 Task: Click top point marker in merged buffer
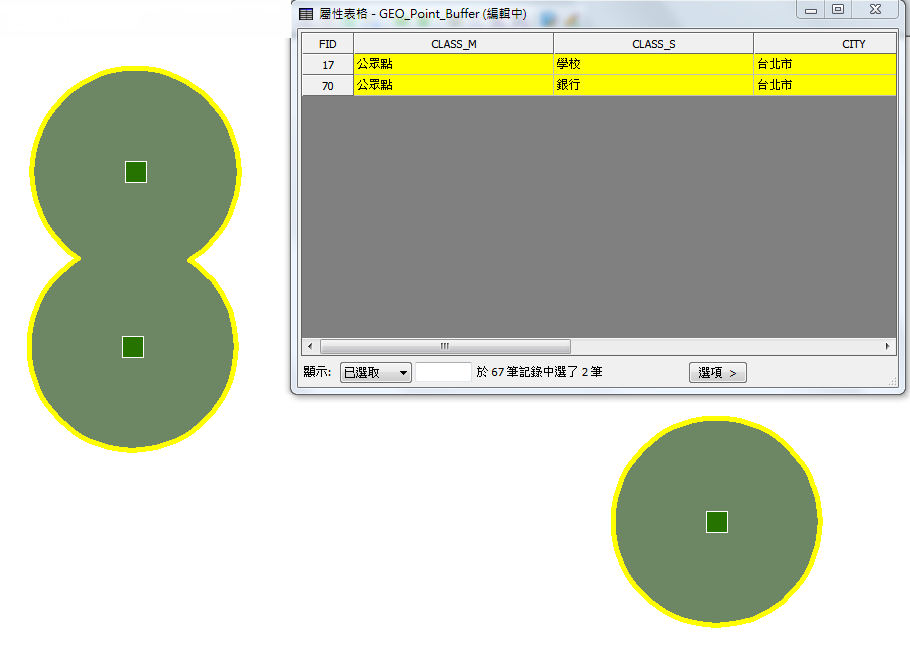point(136,172)
